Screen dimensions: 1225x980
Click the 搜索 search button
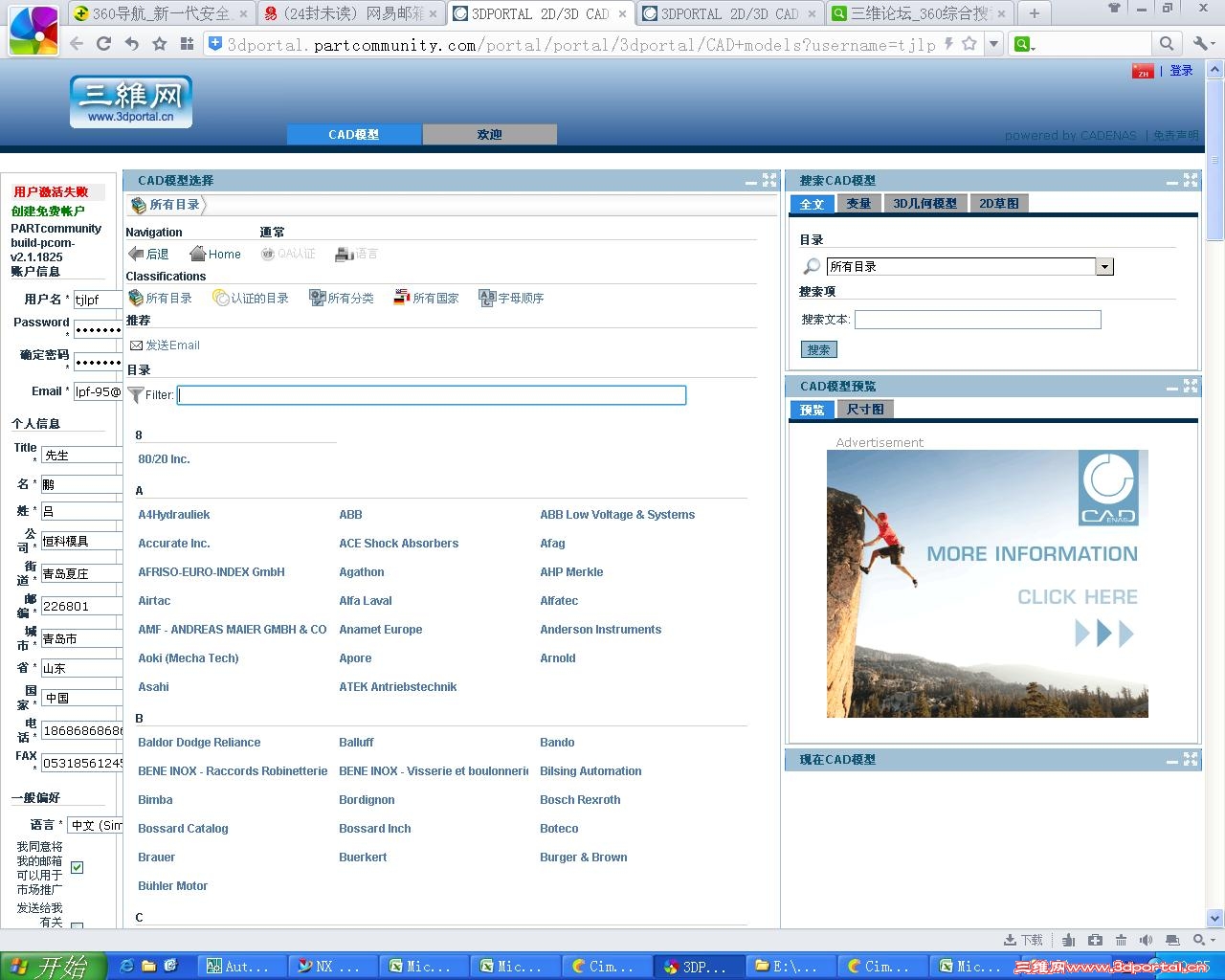[x=818, y=350]
